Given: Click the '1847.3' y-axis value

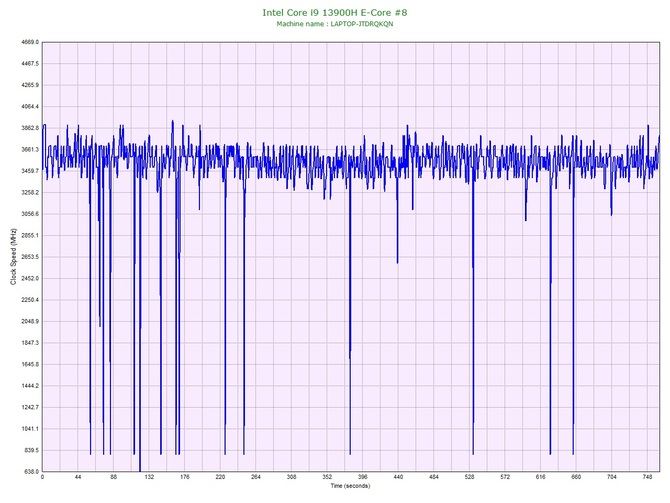Looking at the screenshot, I should tap(29, 343).
